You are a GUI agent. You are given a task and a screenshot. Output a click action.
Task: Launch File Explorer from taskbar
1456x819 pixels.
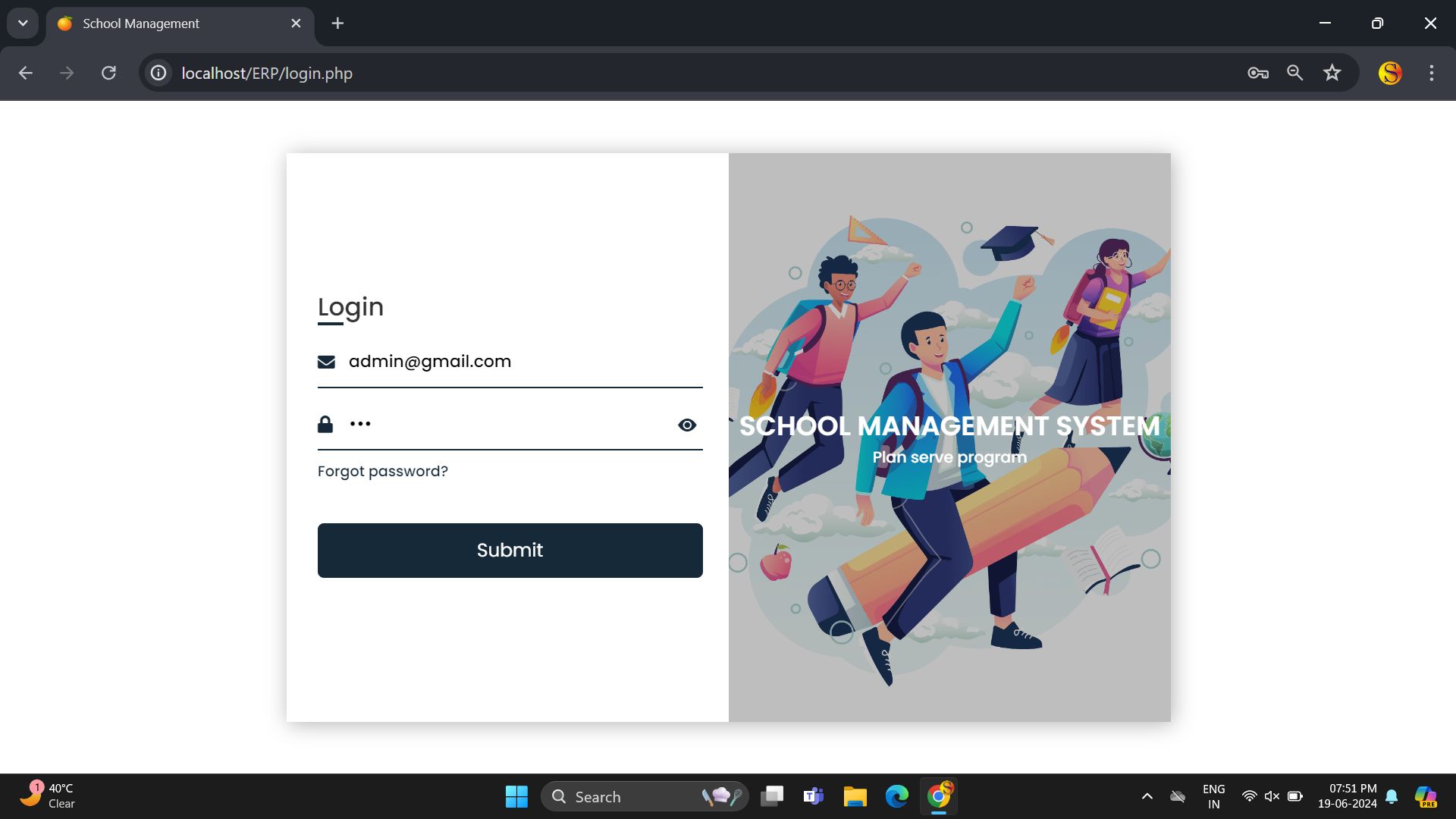coord(855,796)
